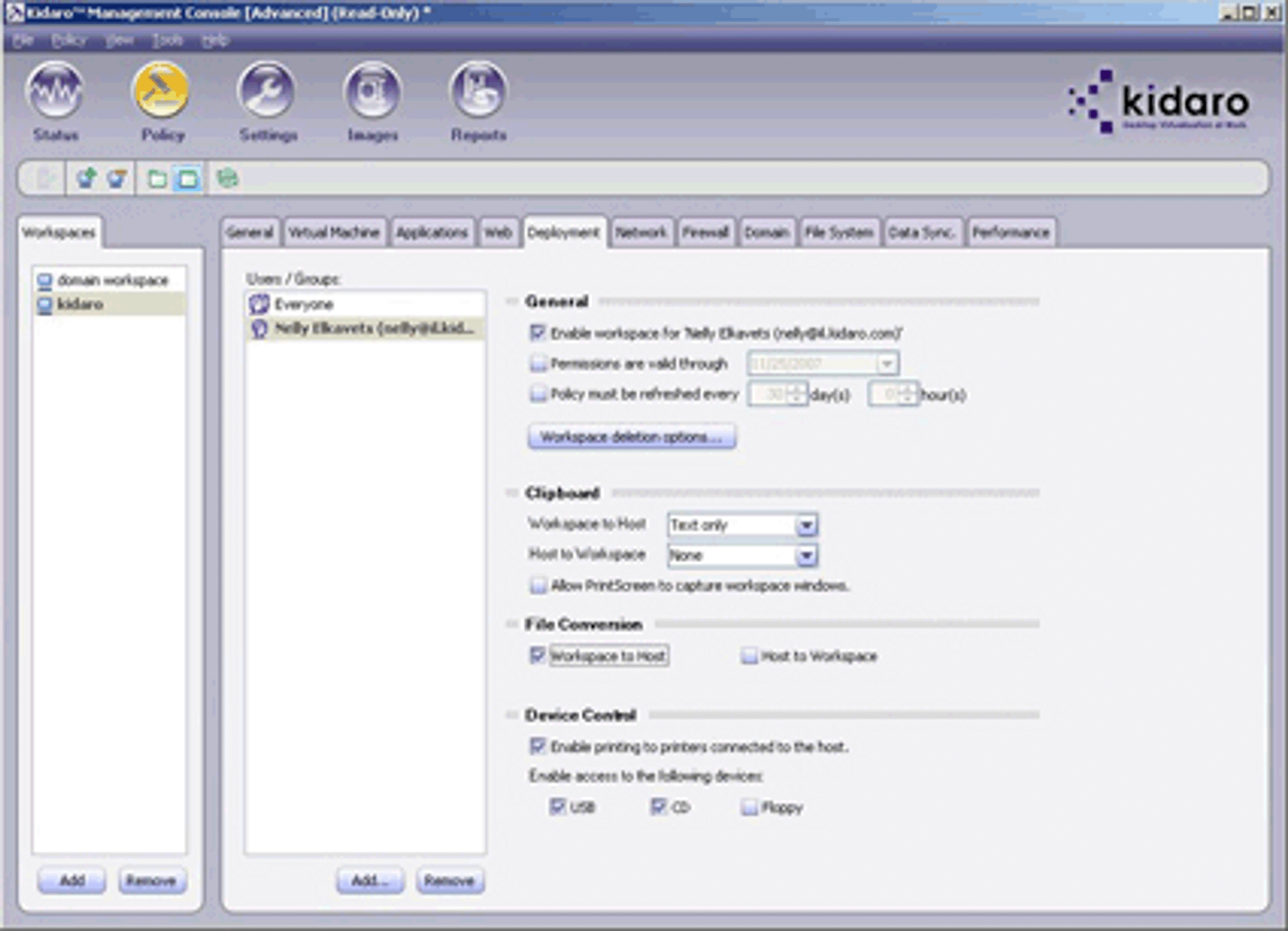Screen dimensions: 1288x931
Task: Click the Nelly Elkayets user icon
Action: tap(259, 329)
